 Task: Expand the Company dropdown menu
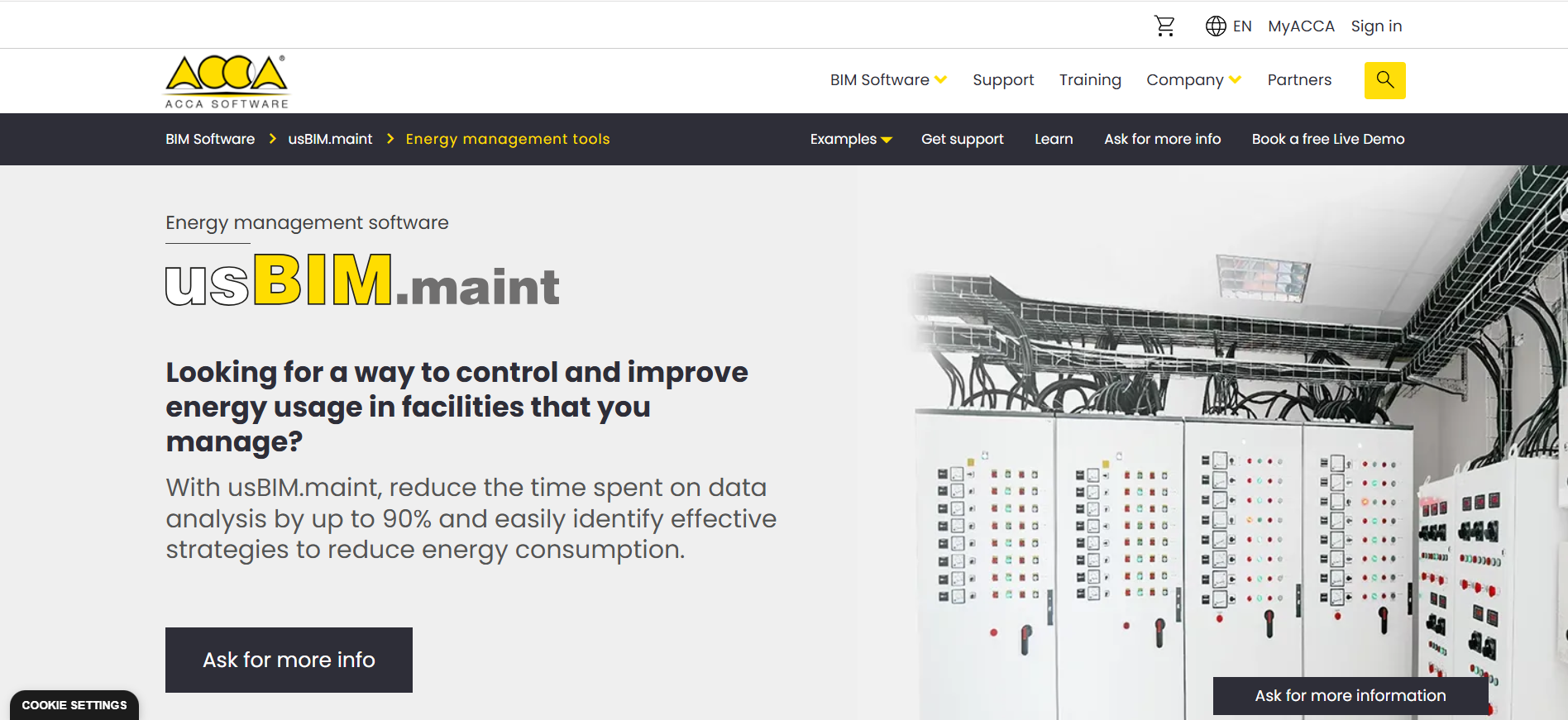[x=1193, y=80]
